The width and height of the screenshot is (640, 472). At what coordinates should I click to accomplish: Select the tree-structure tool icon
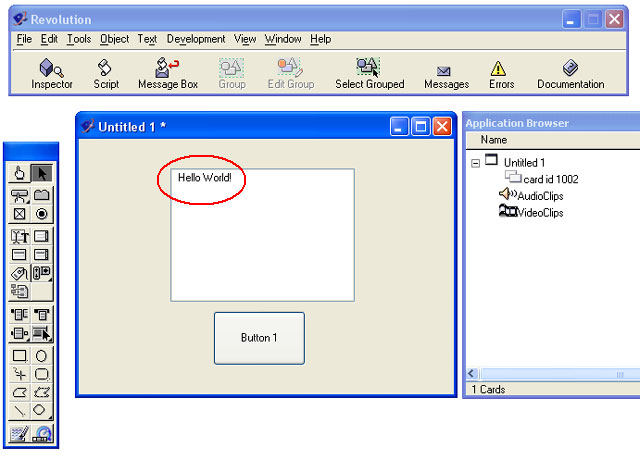pyautogui.click(x=19, y=292)
